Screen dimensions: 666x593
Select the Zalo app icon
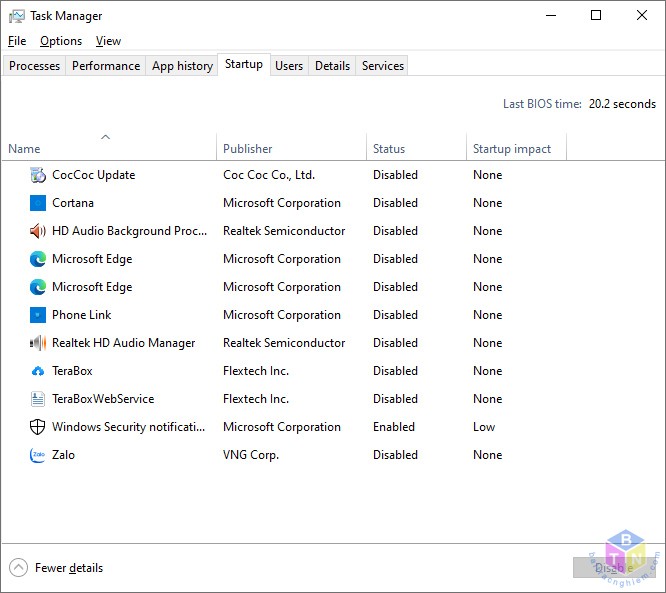pyautogui.click(x=38, y=455)
